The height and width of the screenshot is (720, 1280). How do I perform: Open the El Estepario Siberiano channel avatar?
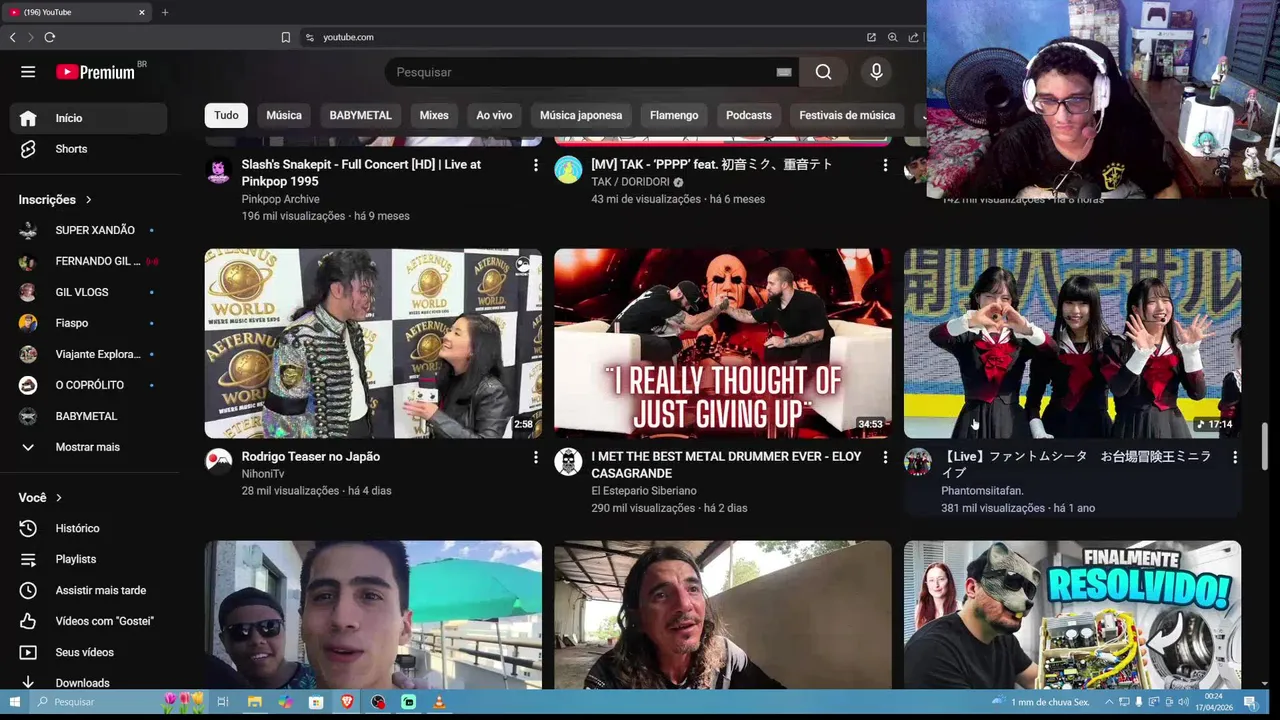[568, 461]
